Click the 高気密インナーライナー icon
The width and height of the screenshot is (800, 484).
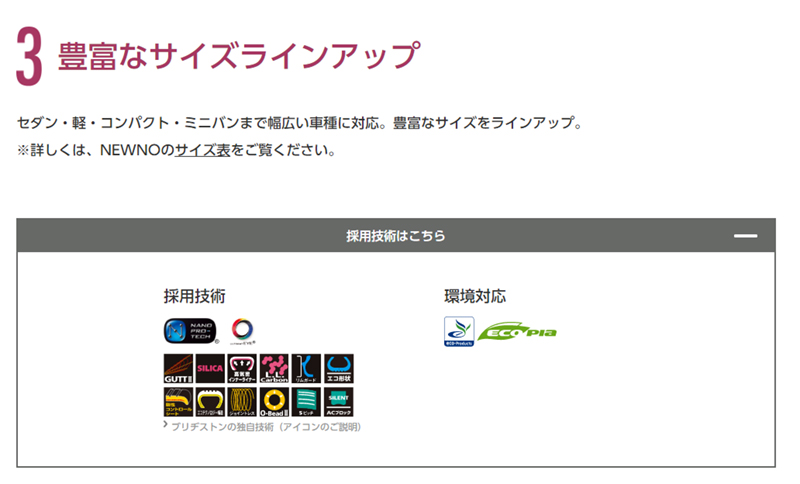[x=242, y=369]
